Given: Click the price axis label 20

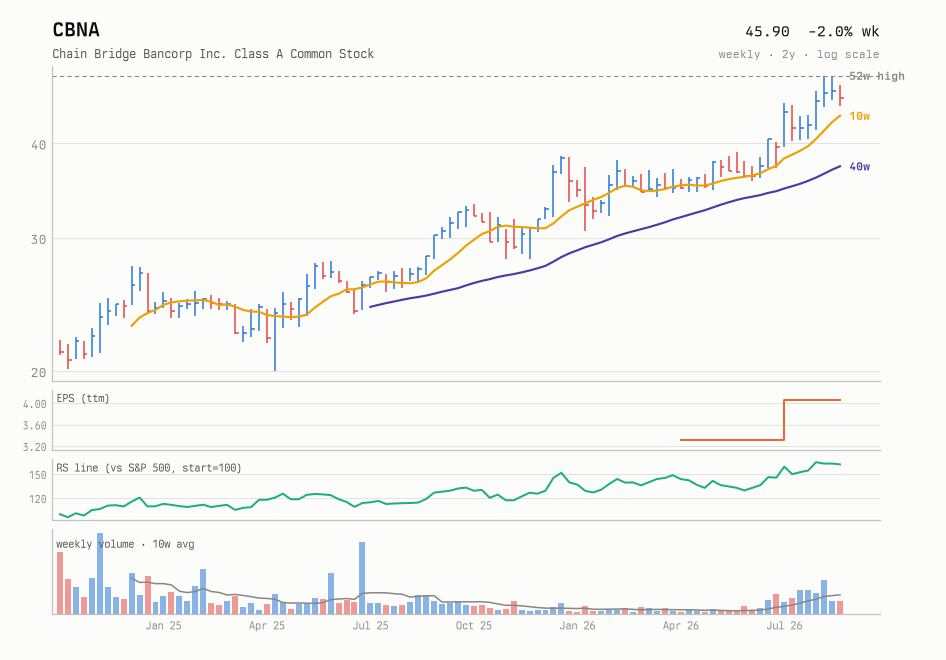Looking at the screenshot, I should 39,373.
